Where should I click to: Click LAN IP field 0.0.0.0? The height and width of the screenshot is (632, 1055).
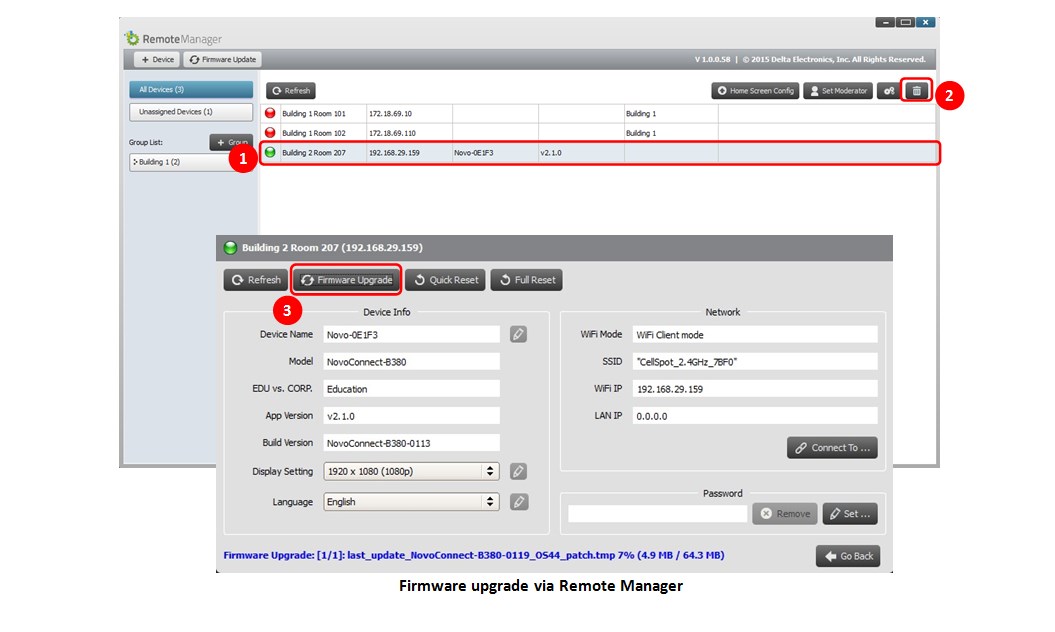755,416
